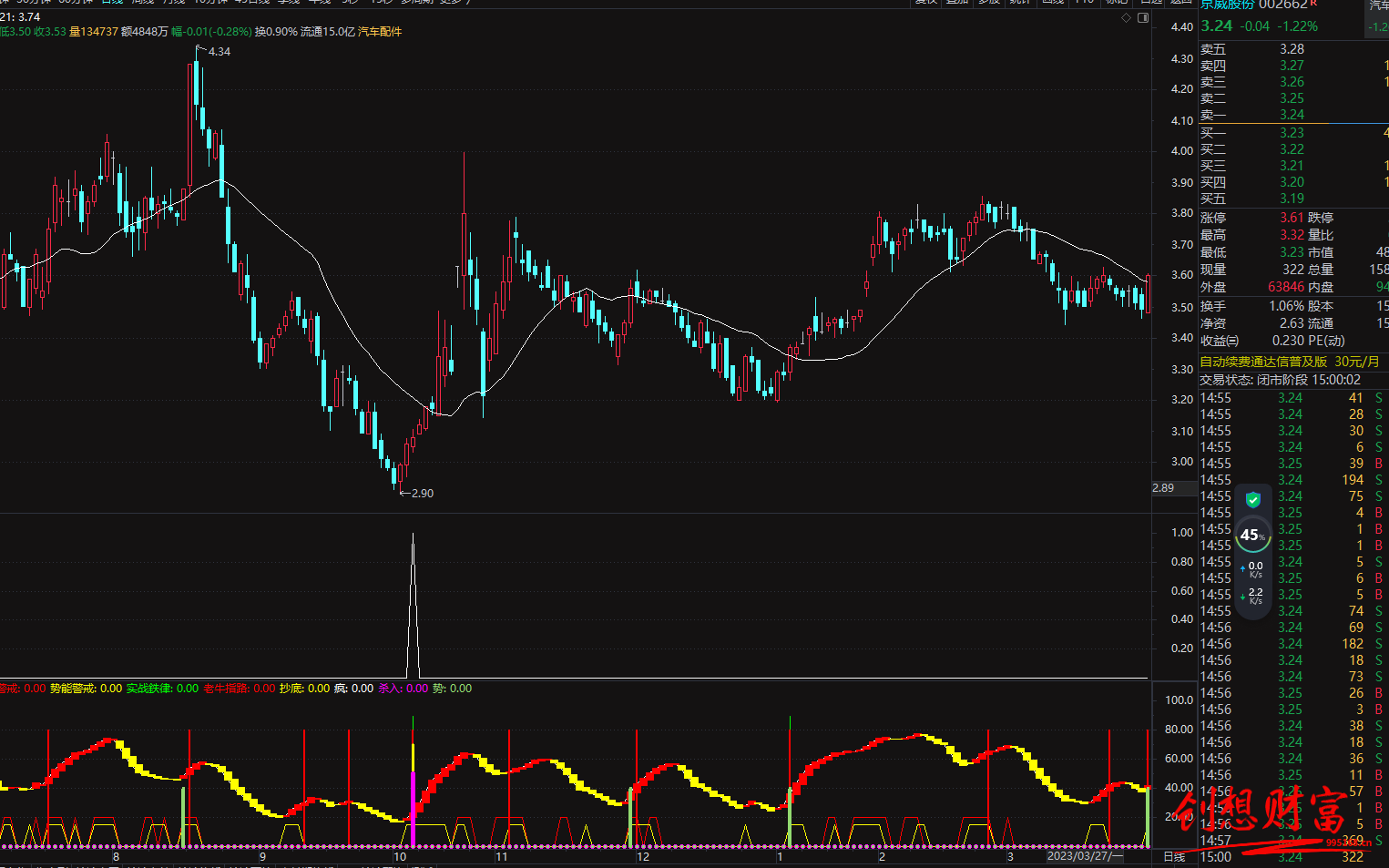The image size is (1389, 868).
Task: Click the 老牛指路: 0.00 indicator label
Action: point(239,689)
